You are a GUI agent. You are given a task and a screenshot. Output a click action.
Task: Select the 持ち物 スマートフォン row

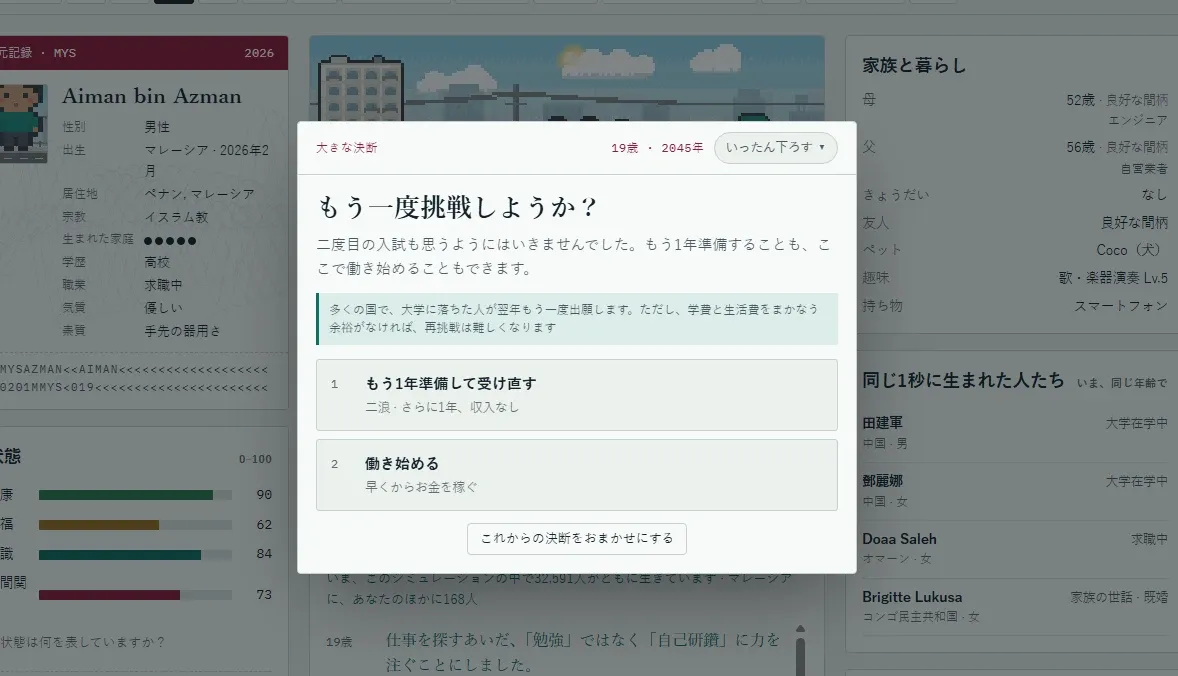pos(1015,306)
